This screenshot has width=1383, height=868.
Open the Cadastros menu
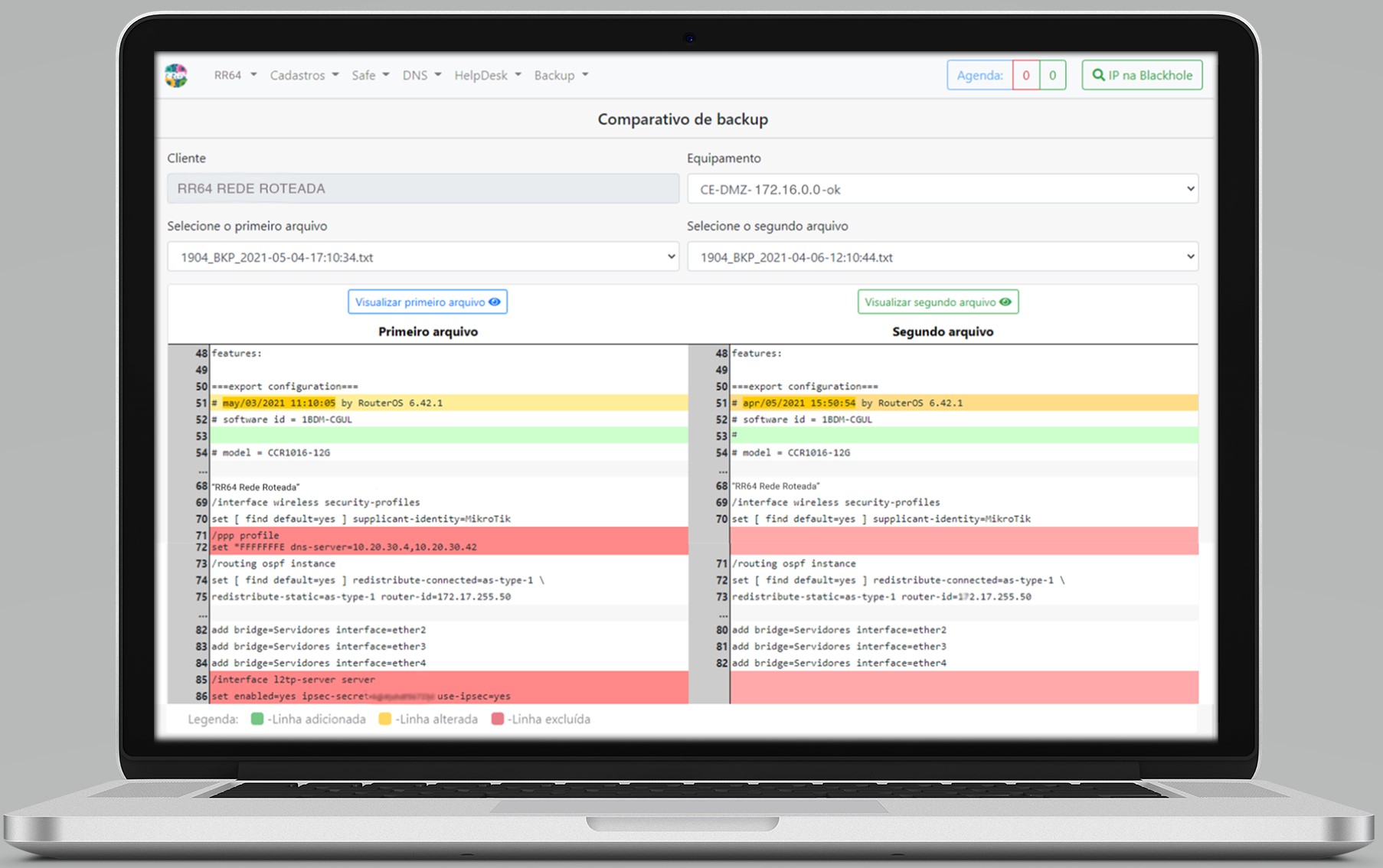pos(303,75)
